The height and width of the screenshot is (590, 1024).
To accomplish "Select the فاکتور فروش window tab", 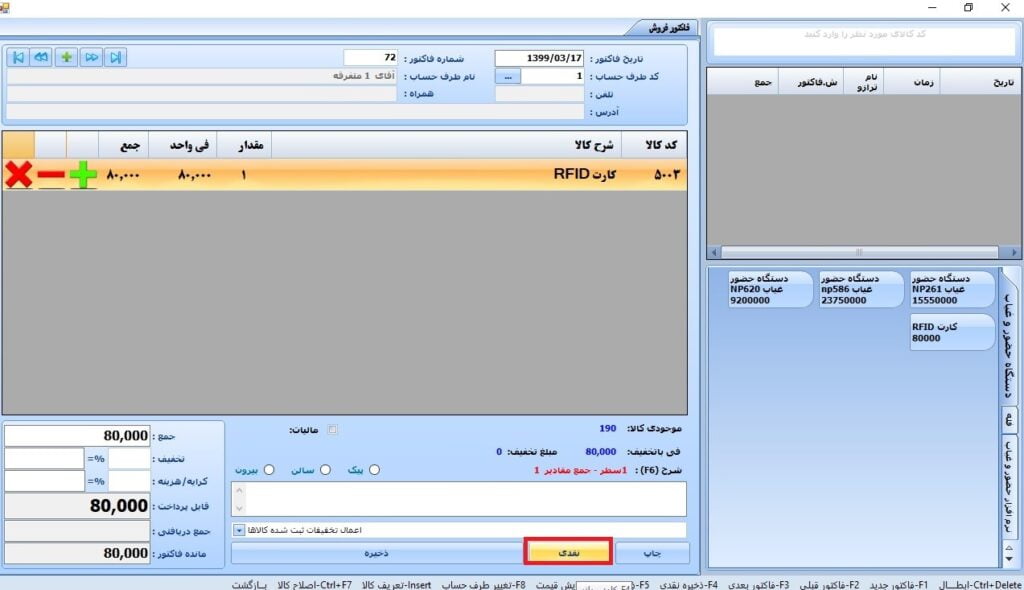I will 667,27.
